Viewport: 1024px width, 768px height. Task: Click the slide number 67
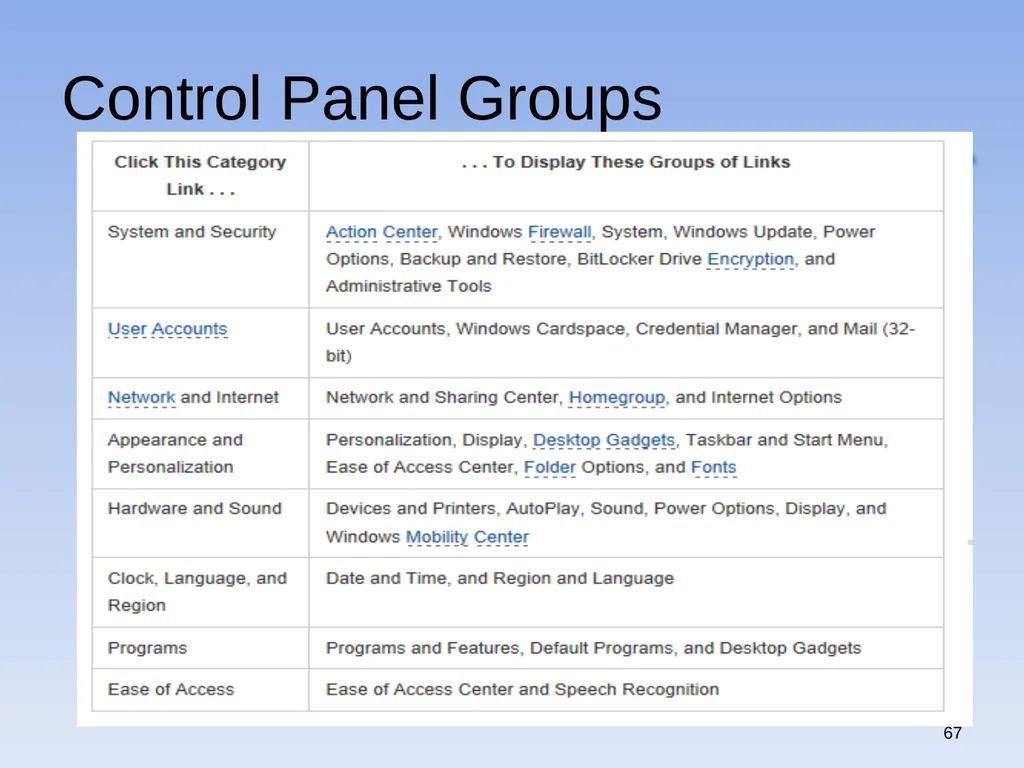(952, 733)
